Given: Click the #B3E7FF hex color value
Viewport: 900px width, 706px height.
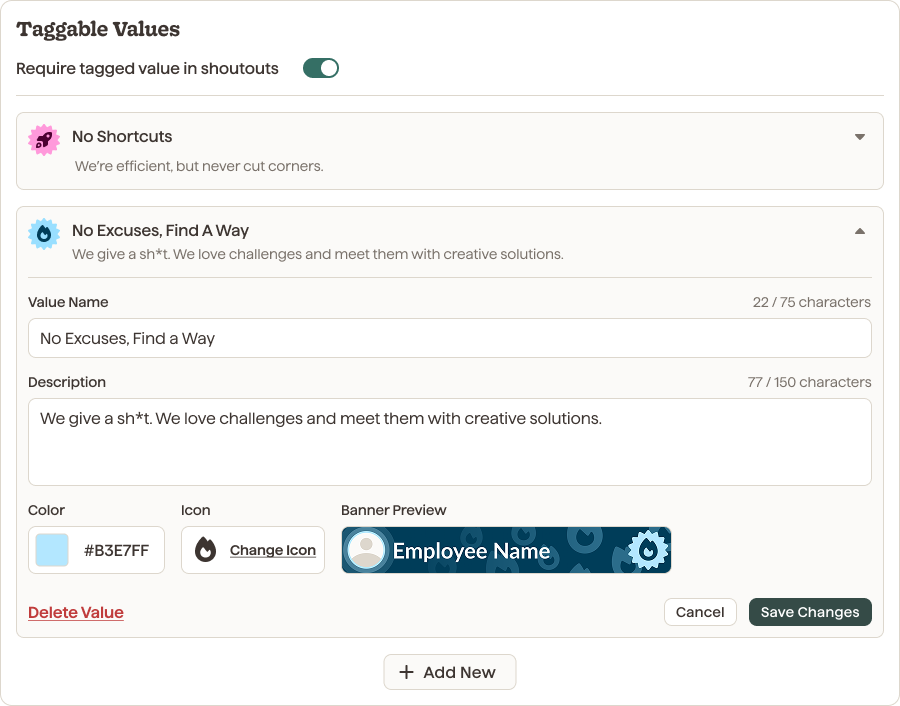Looking at the screenshot, I should click(x=117, y=550).
